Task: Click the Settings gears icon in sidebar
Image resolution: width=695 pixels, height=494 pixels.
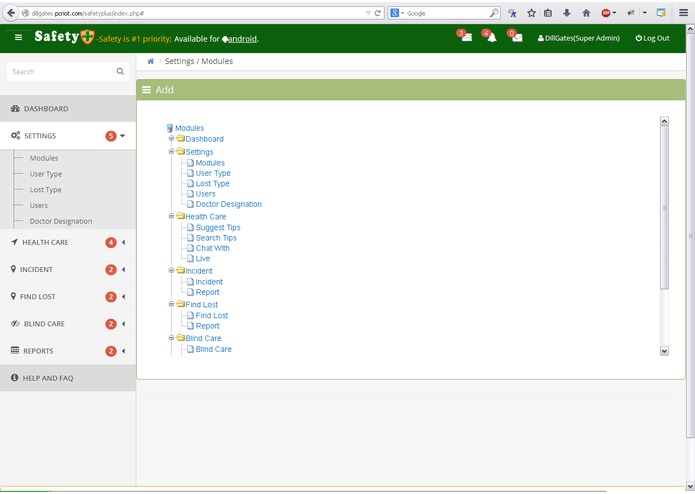Action: pos(16,136)
